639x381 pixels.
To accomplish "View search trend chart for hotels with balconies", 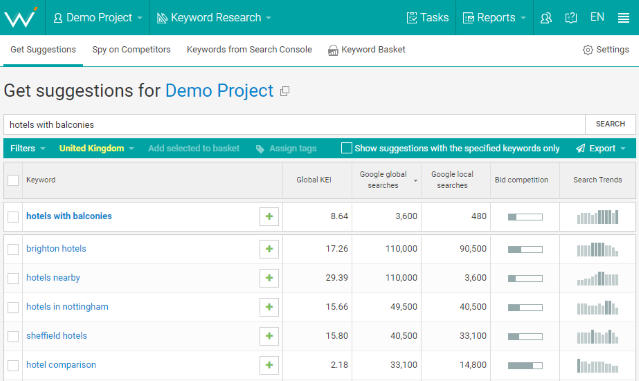I will (x=597, y=217).
